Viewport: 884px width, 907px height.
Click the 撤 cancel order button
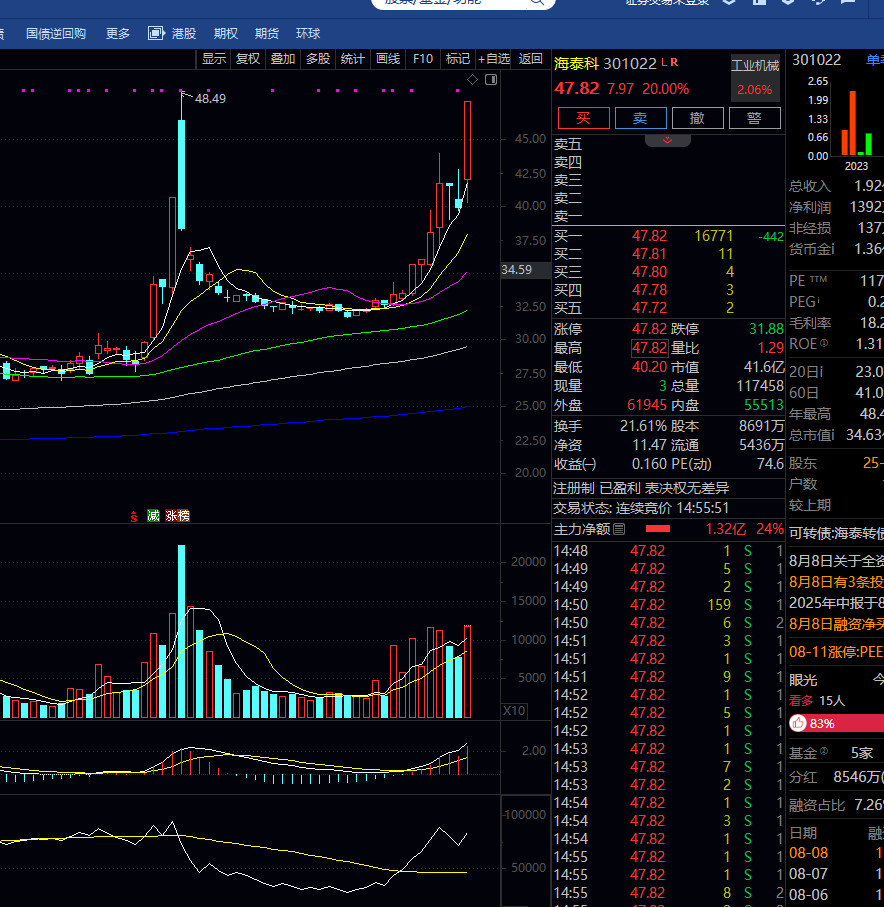(698, 118)
